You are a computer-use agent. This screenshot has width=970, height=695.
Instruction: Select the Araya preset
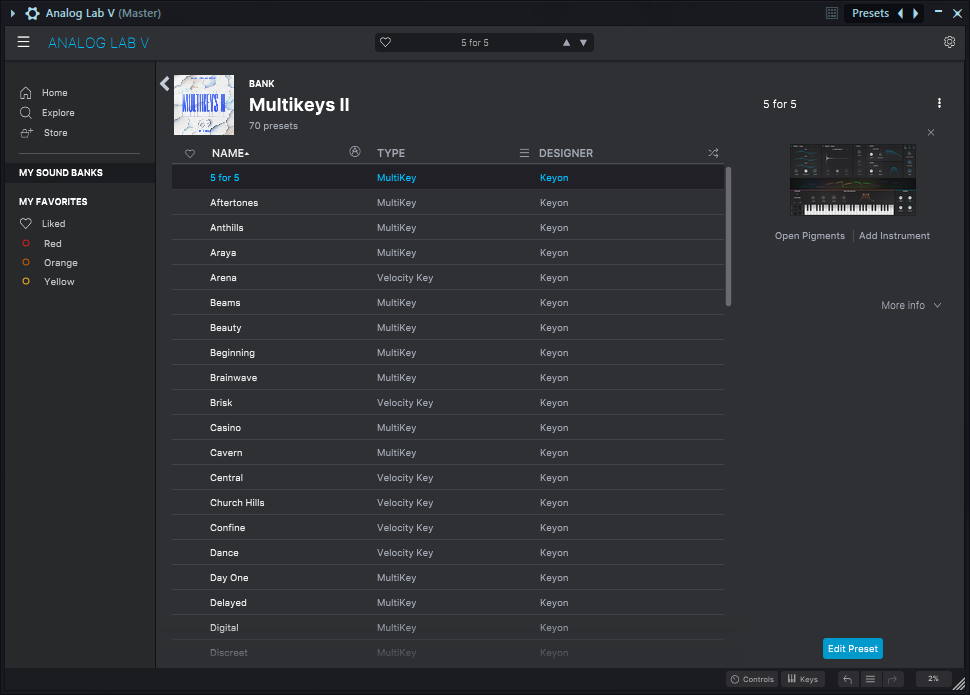tap(448, 253)
